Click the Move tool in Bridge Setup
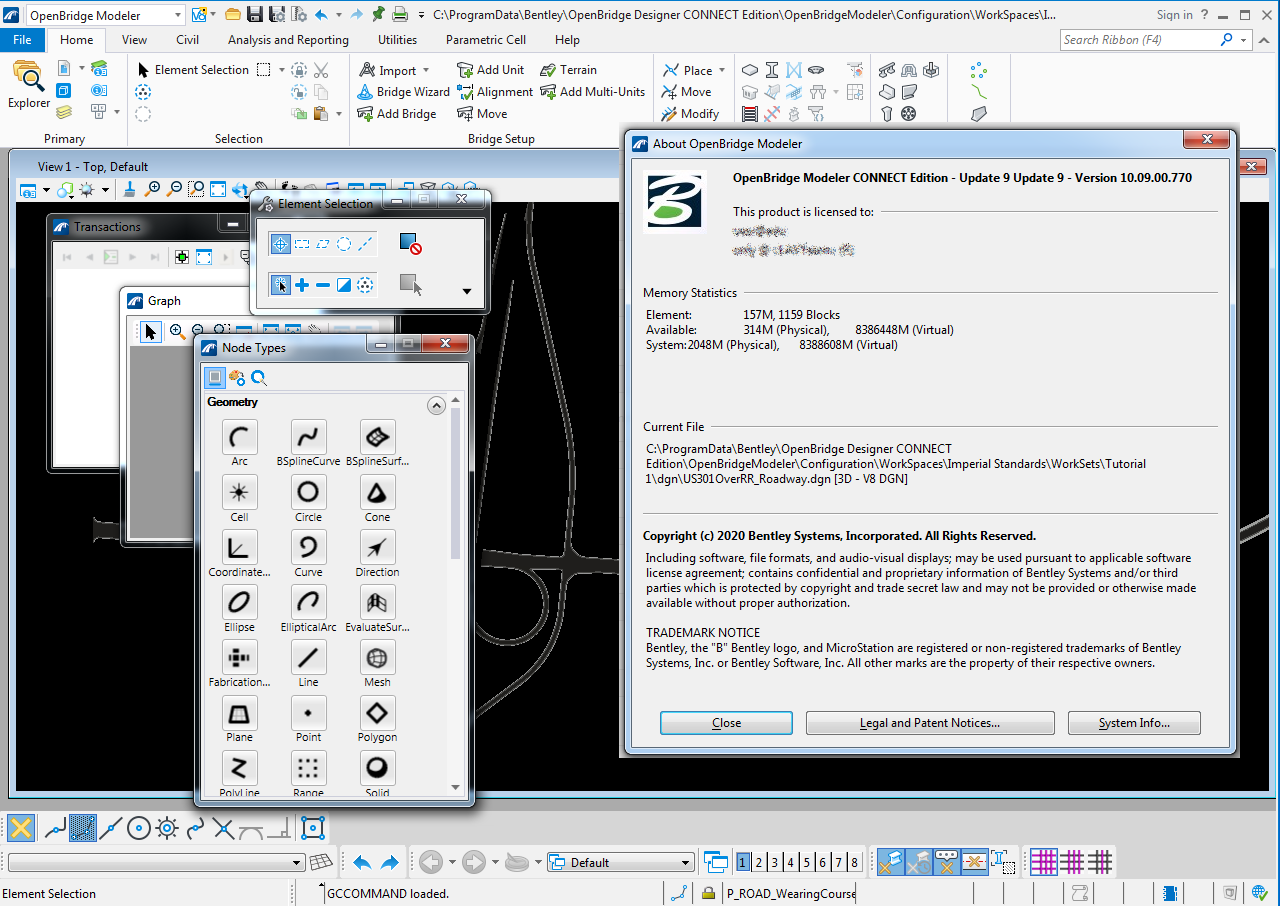Viewport: 1280px width, 906px height. click(482, 114)
